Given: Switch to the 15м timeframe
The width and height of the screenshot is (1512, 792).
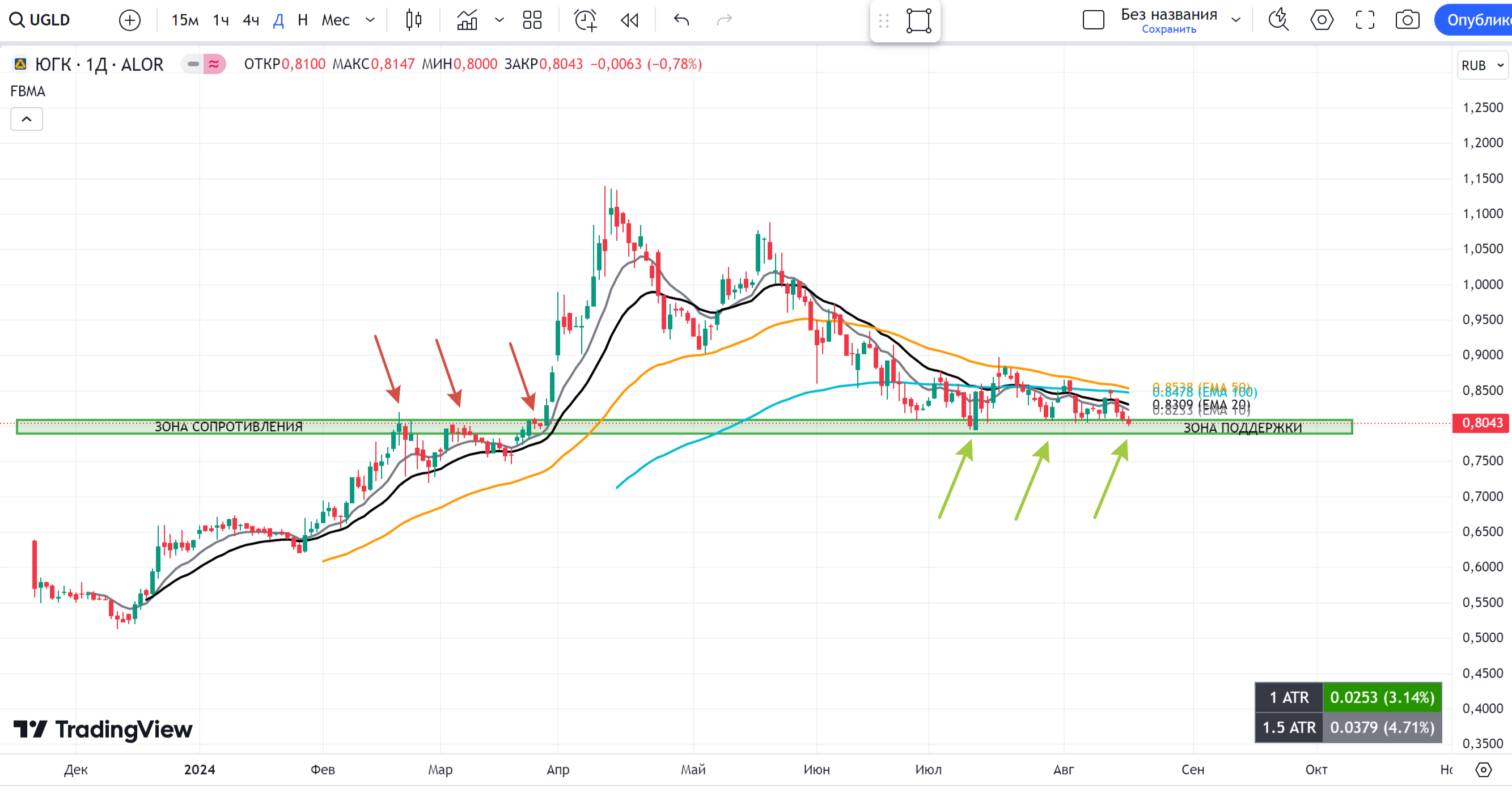Looking at the screenshot, I should pyautogui.click(x=184, y=20).
